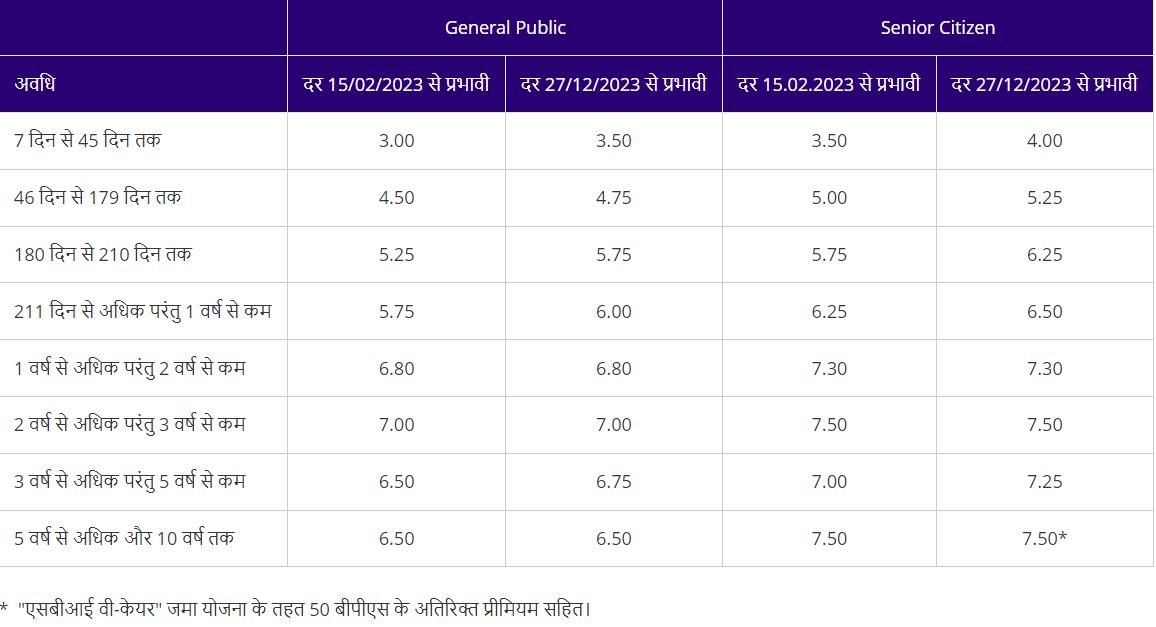
Task: Select the 4.50 rate value
Action: point(397,198)
